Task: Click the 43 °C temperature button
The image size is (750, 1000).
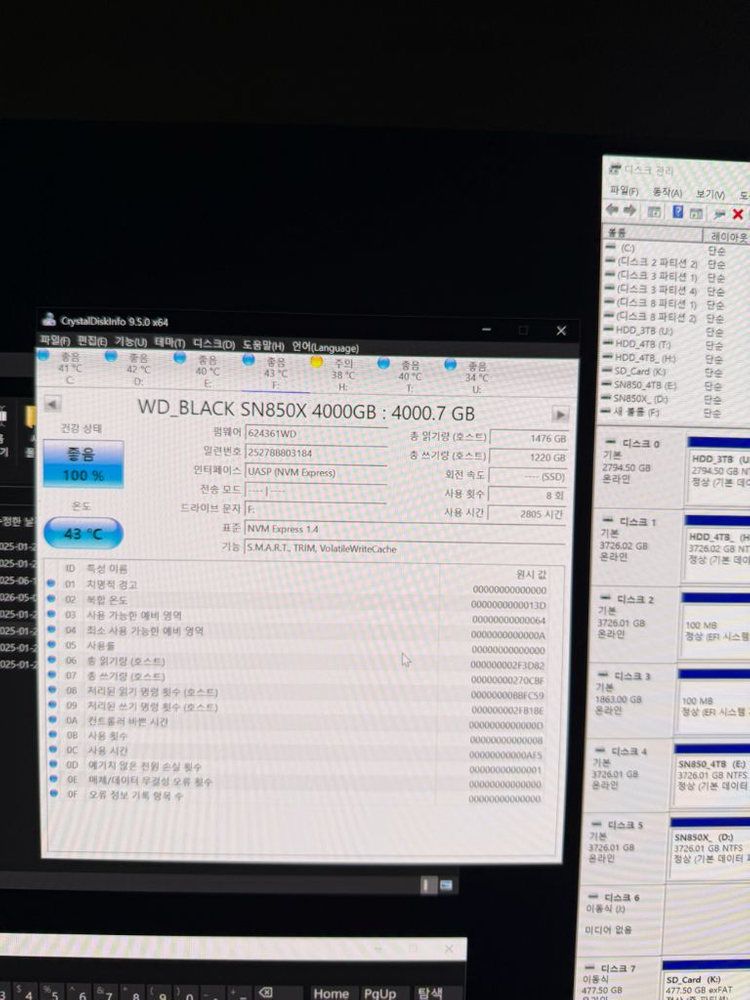Action: coord(83,533)
